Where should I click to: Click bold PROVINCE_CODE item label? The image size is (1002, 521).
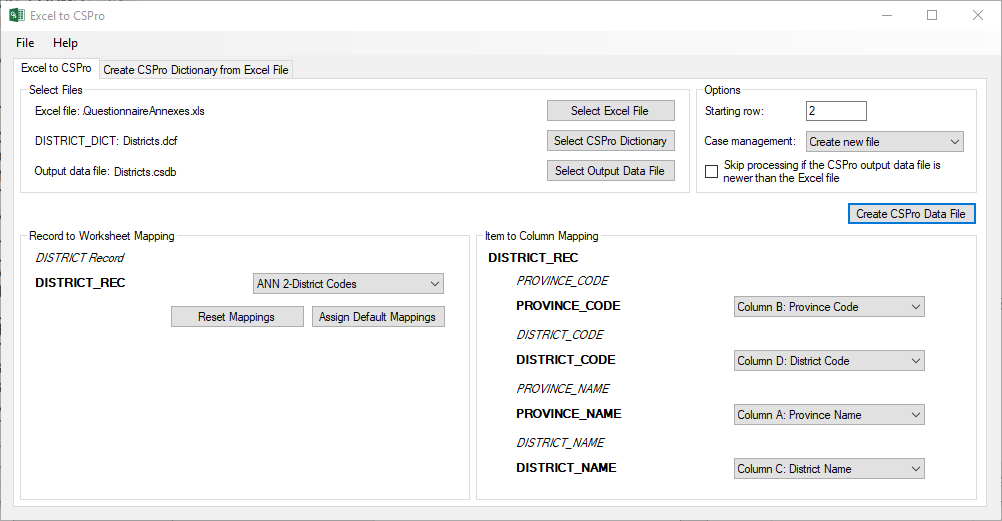click(568, 306)
